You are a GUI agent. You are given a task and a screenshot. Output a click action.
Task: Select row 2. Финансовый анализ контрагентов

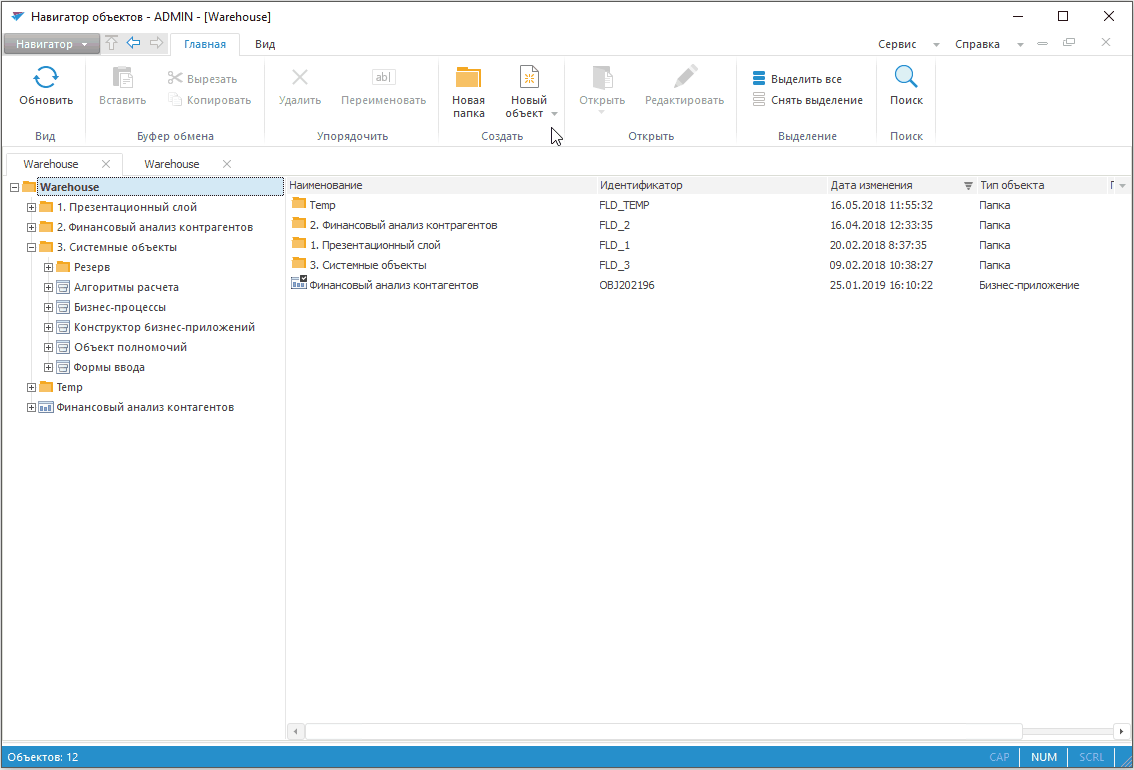(709, 225)
